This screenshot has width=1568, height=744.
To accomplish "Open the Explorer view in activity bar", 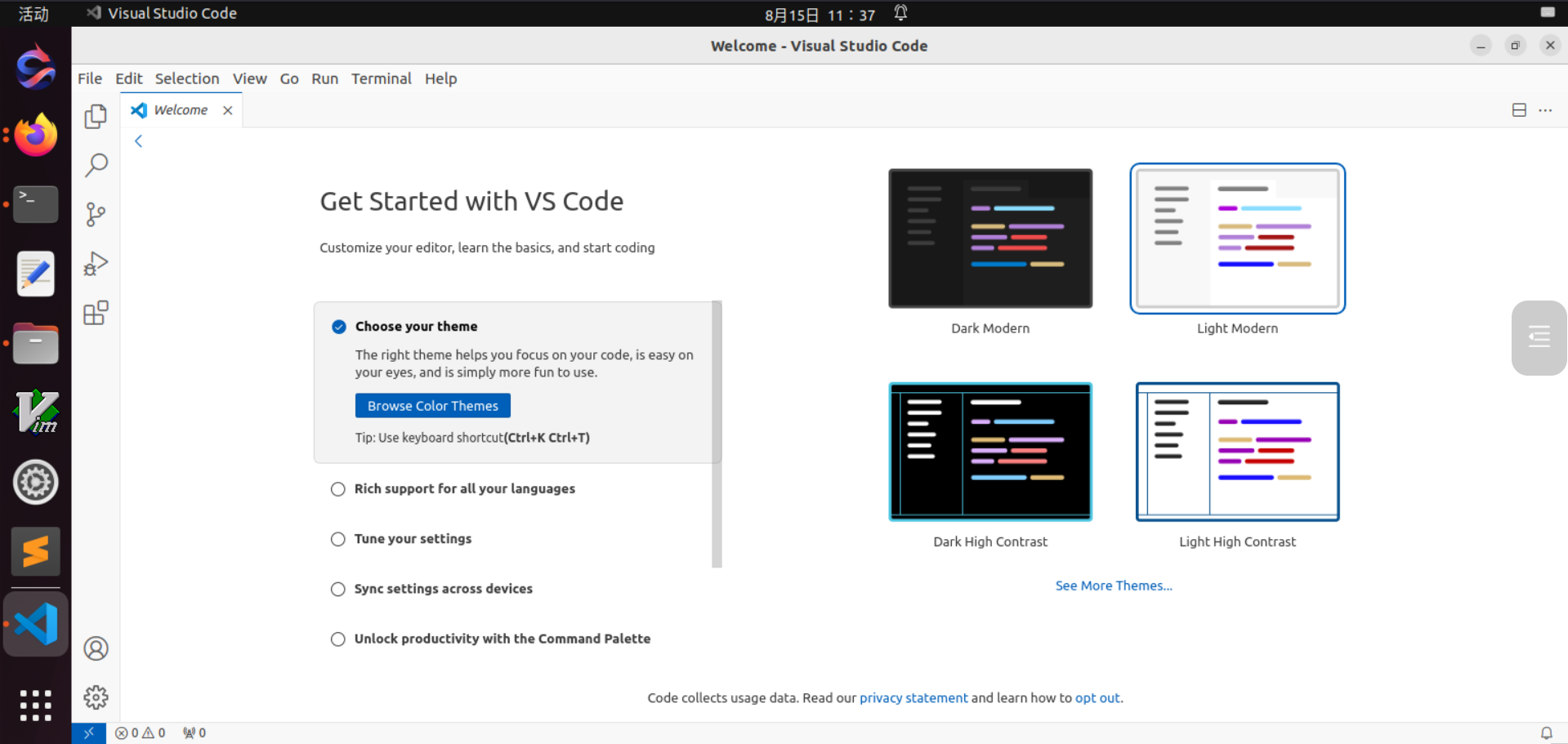I will click(x=96, y=117).
